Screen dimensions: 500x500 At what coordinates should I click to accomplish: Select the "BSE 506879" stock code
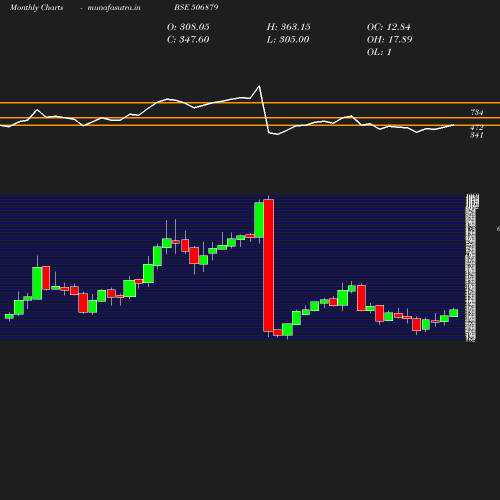[x=196, y=7]
